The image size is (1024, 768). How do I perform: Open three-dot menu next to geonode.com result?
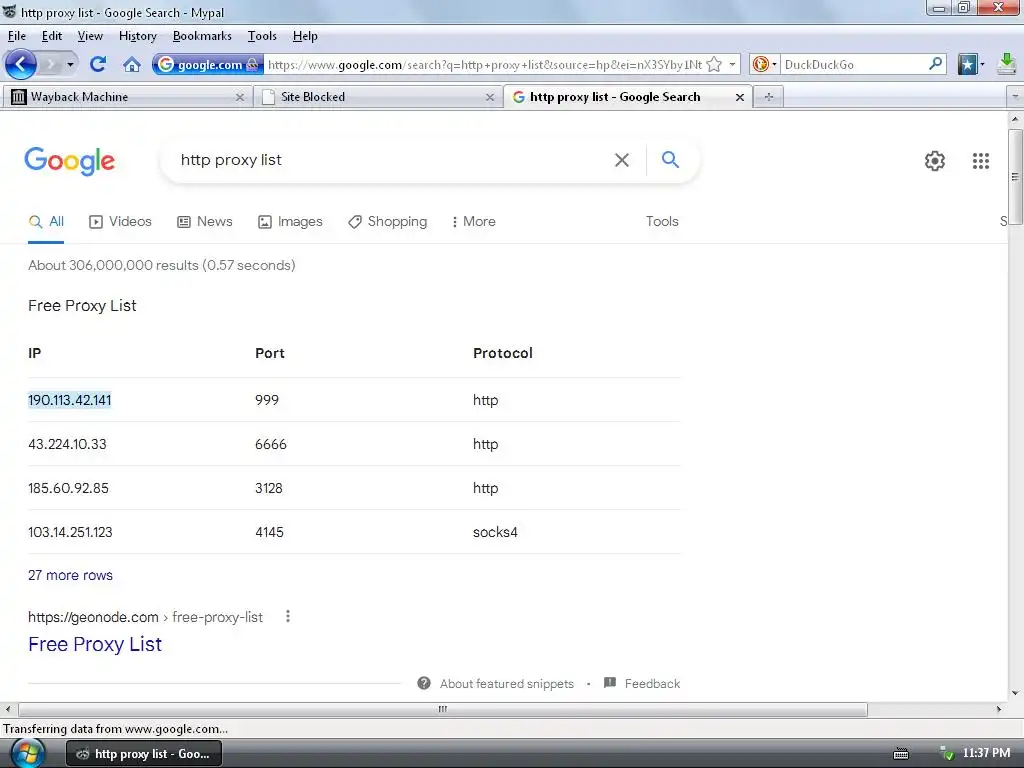[x=288, y=616]
